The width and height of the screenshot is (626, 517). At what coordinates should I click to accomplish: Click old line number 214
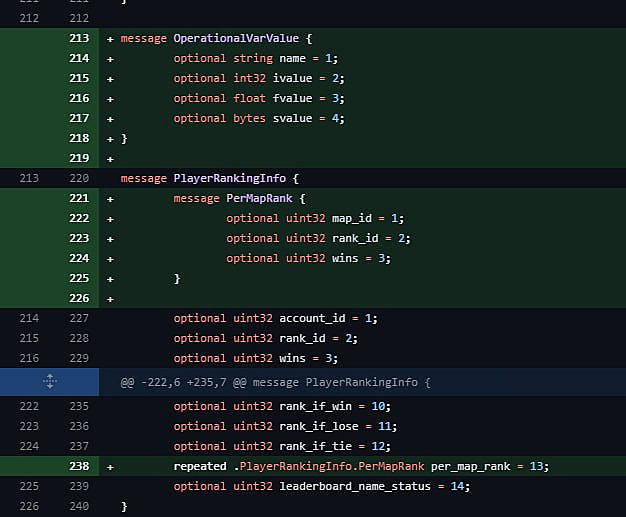pyautogui.click(x=29, y=318)
